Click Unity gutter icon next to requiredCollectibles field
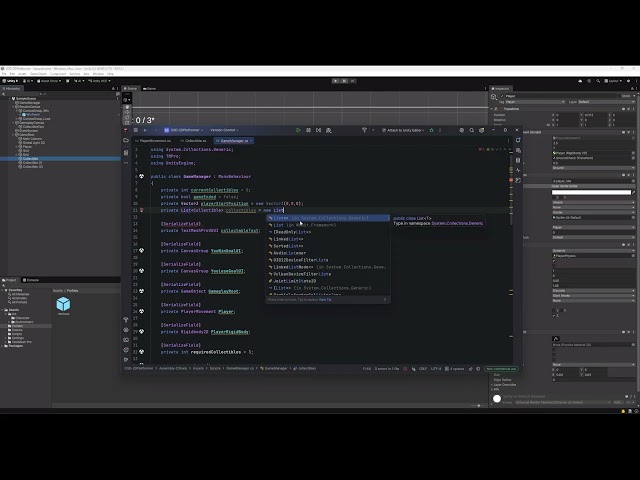 pos(142,352)
